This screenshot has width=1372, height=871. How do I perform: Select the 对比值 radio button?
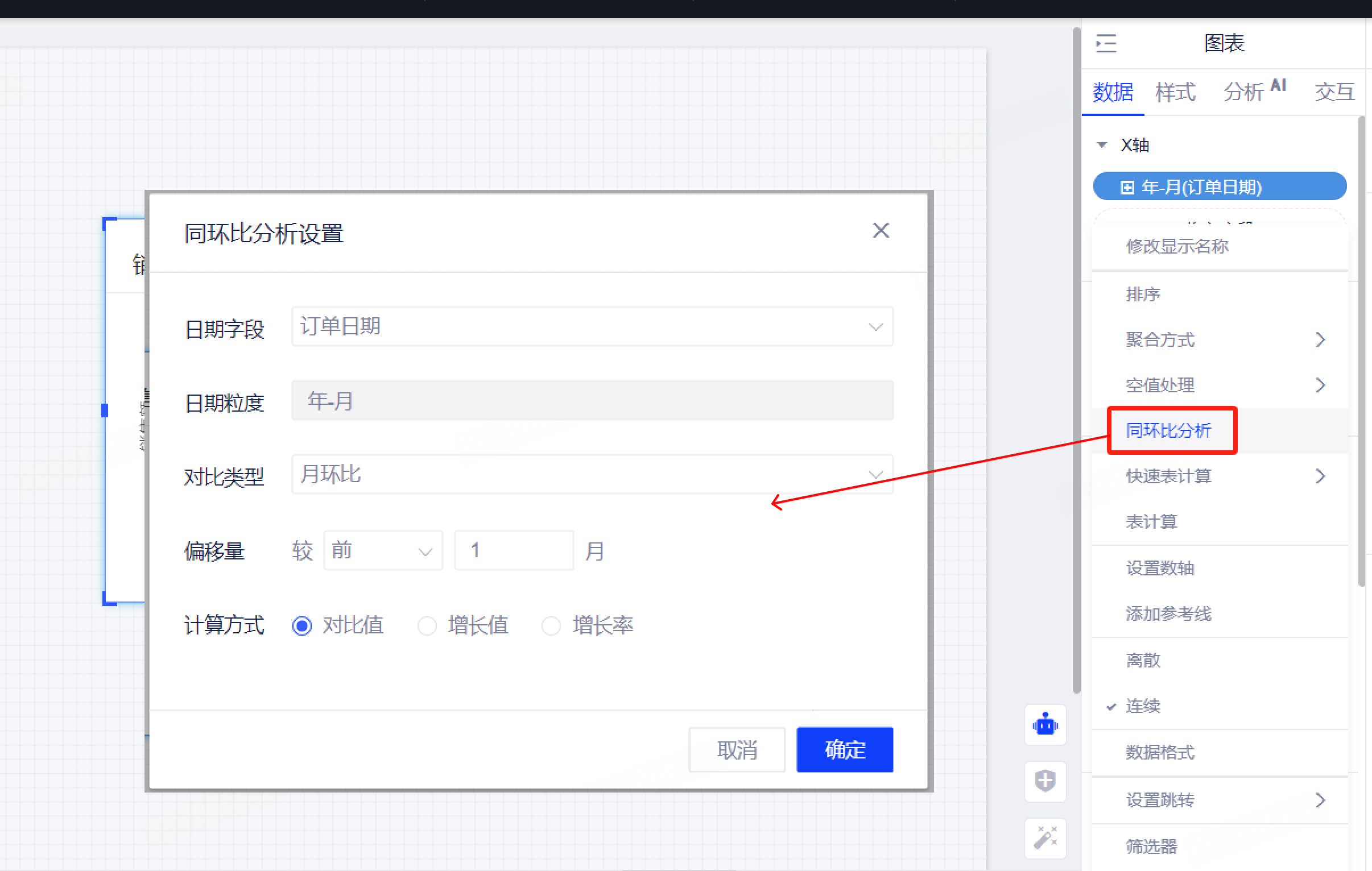coord(302,625)
